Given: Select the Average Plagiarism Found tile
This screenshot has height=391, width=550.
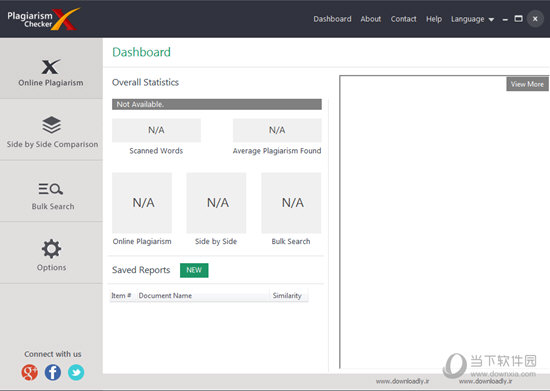Looking at the screenshot, I should click(x=277, y=130).
